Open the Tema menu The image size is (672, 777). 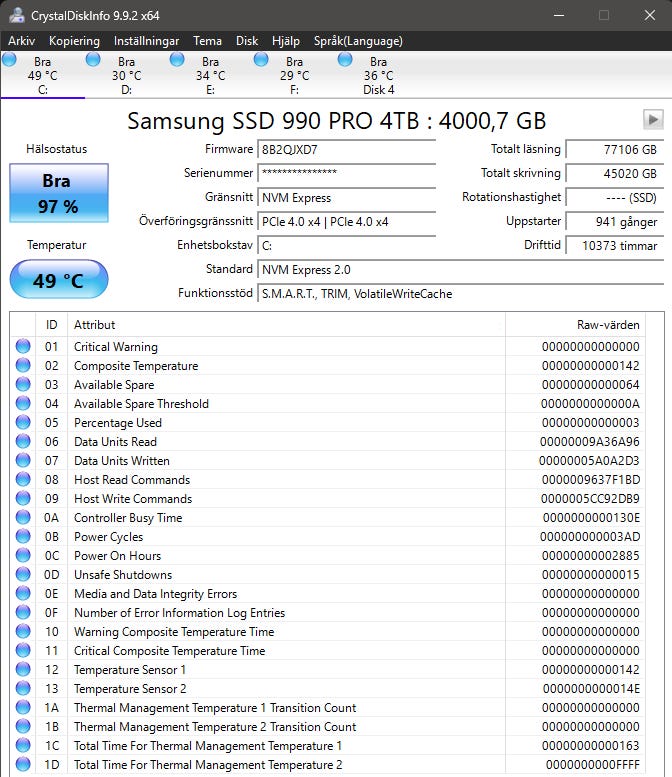pos(207,41)
